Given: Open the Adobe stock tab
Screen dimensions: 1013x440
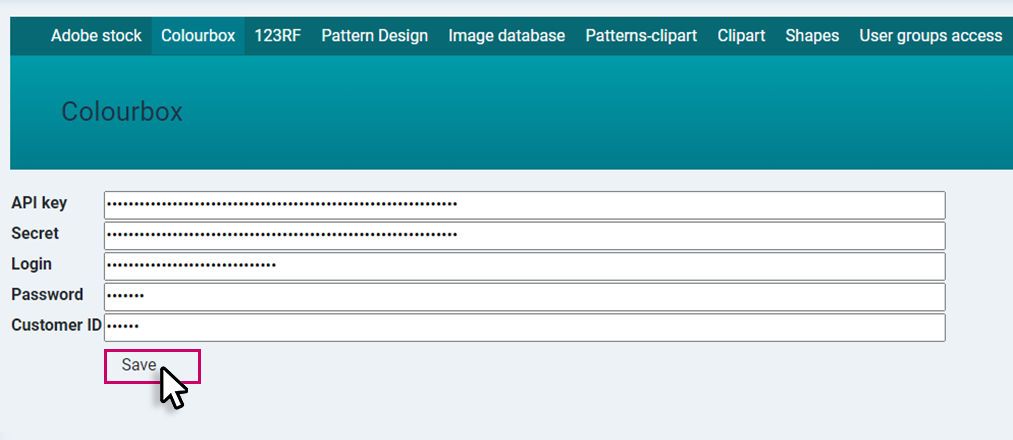Looking at the screenshot, I should pos(96,36).
